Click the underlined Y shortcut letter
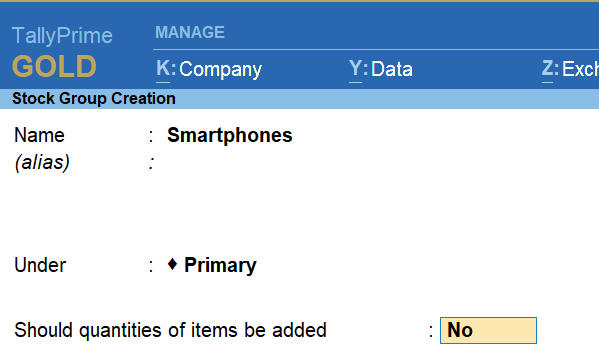The image size is (599, 361). pos(355,69)
